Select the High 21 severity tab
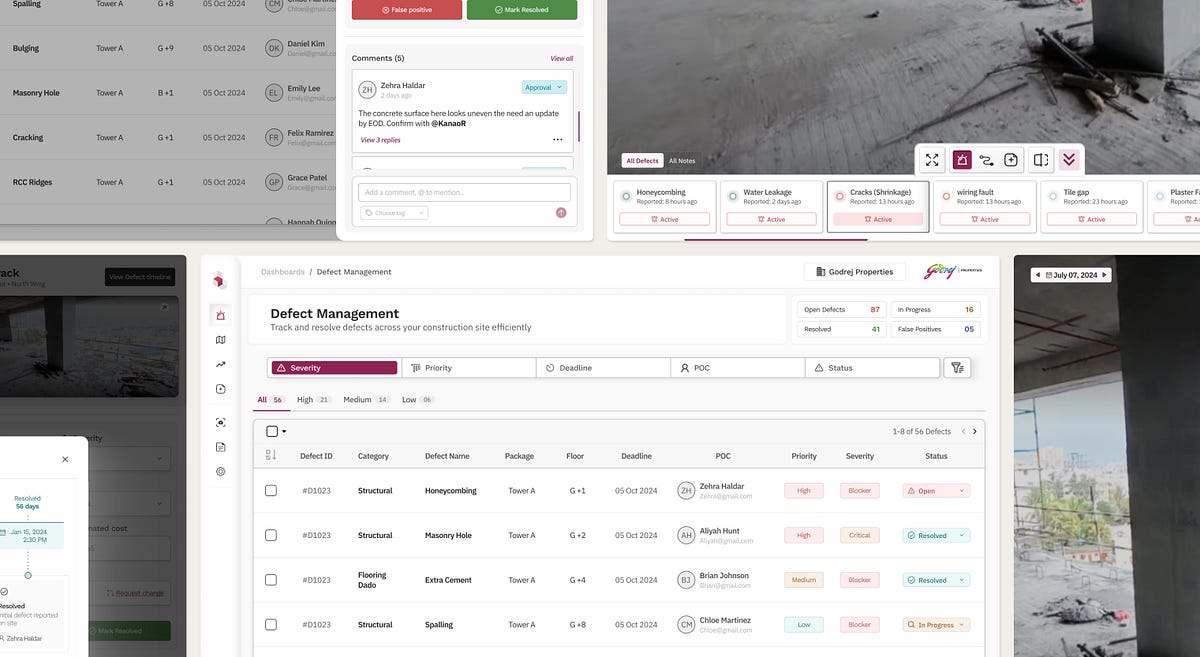 point(313,399)
